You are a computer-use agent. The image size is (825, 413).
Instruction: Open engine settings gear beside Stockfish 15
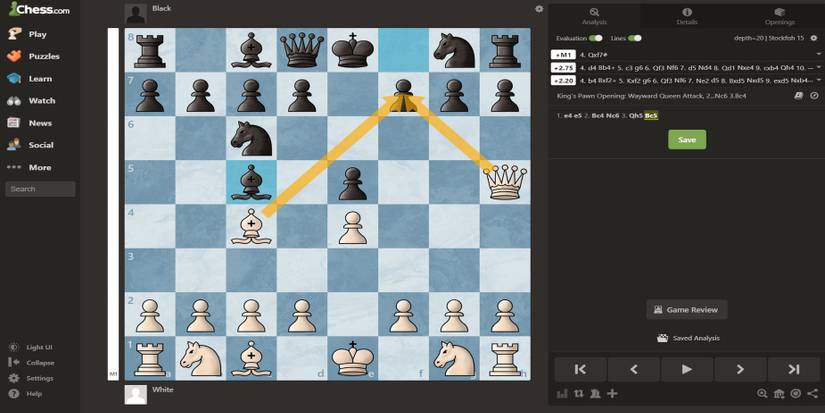814,38
